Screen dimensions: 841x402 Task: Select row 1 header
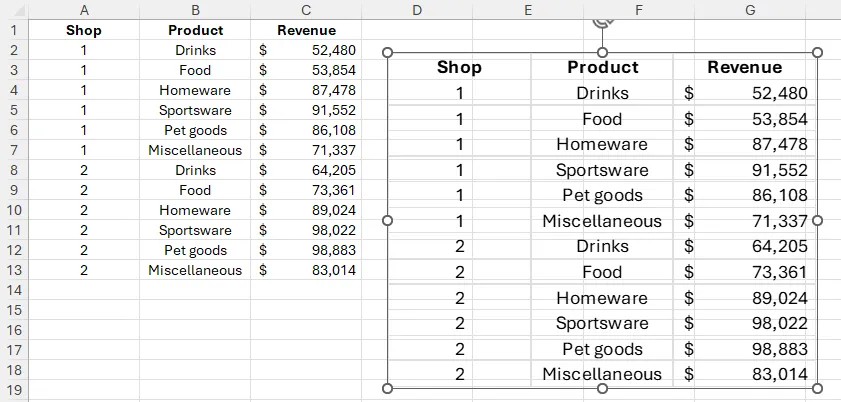pyautogui.click(x=14, y=30)
